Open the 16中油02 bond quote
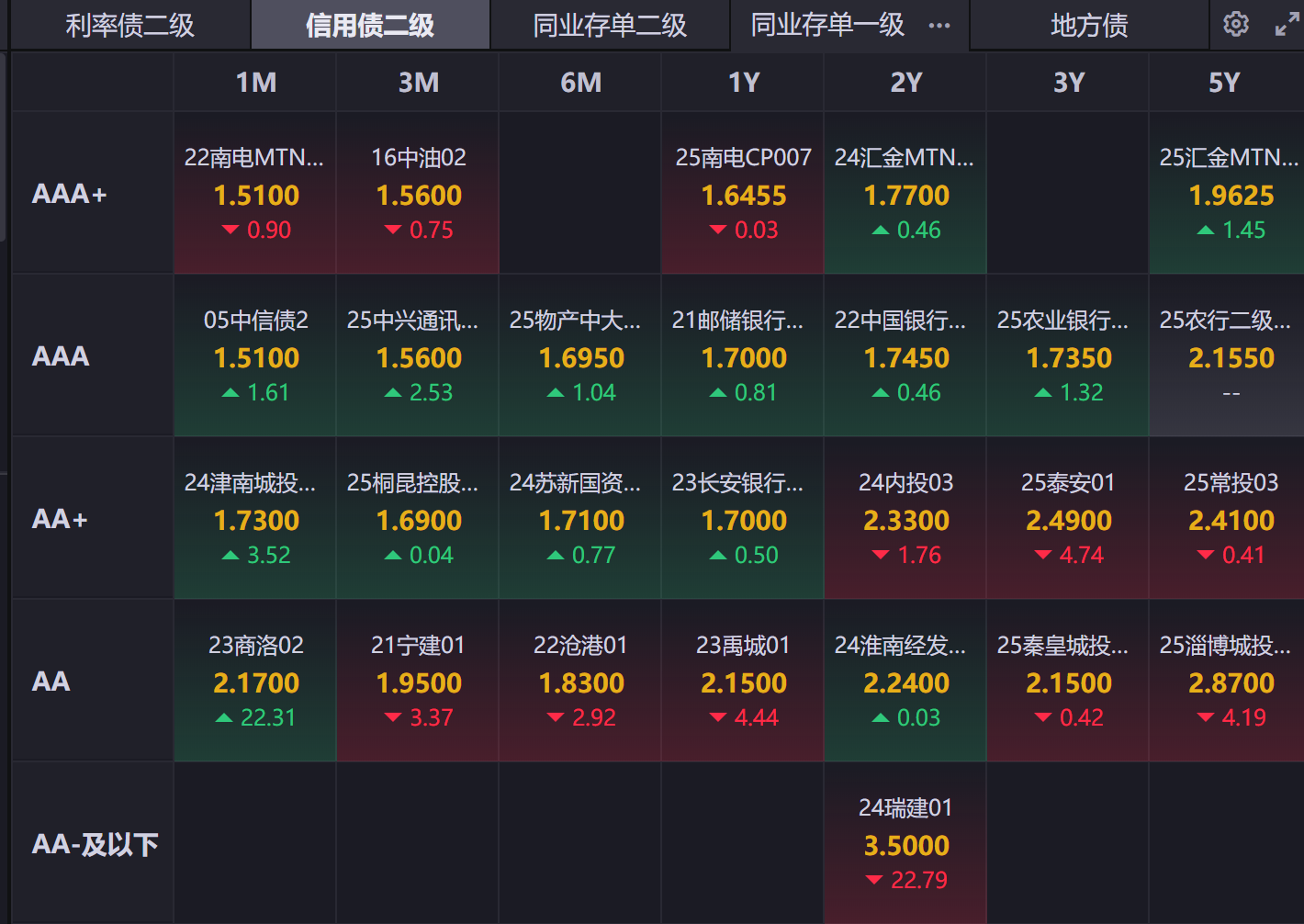 tap(418, 193)
